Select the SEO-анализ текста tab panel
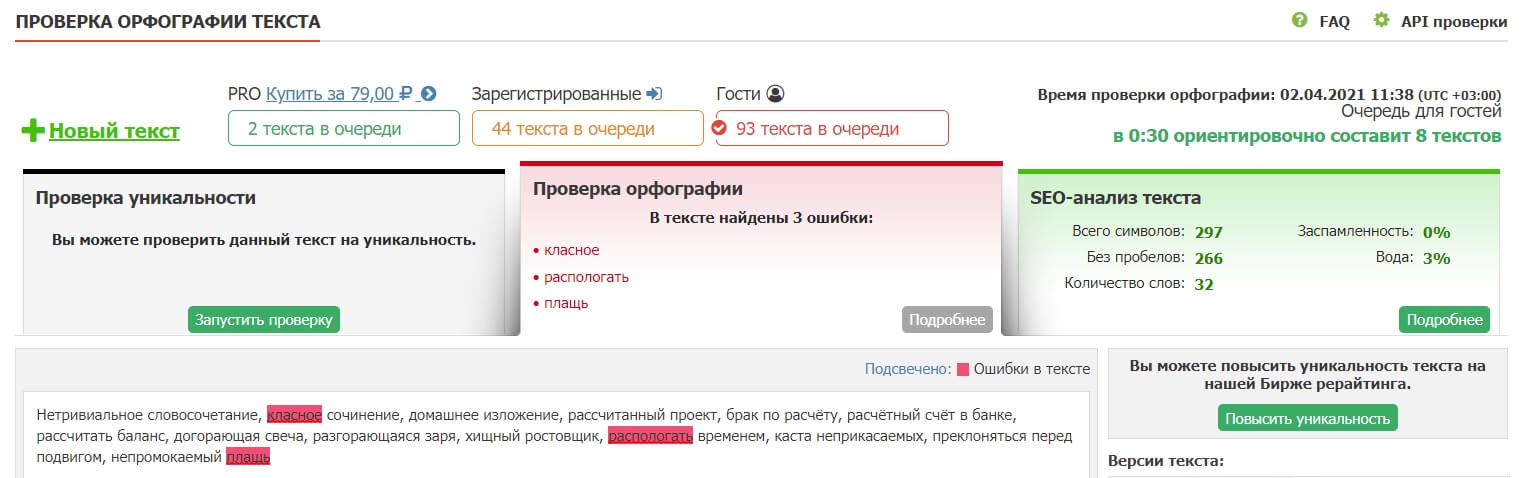Viewport: 1526px width, 478px height. pyautogui.click(x=1259, y=252)
